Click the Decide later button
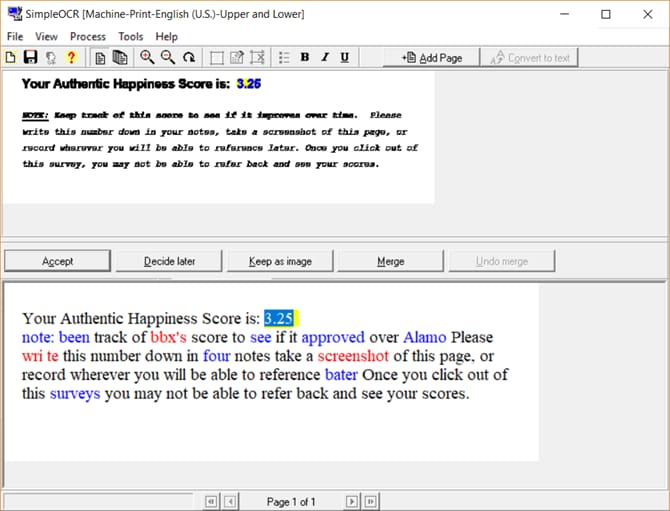This screenshot has height=511, width=670. [169, 262]
